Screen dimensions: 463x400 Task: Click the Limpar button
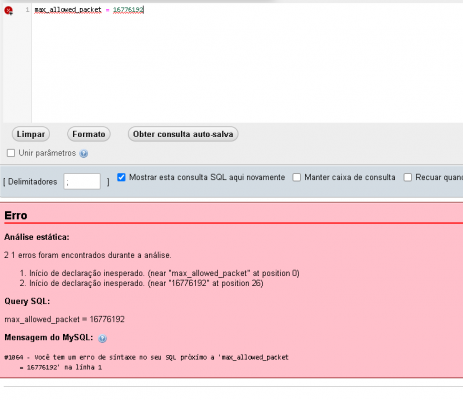pyautogui.click(x=31, y=134)
